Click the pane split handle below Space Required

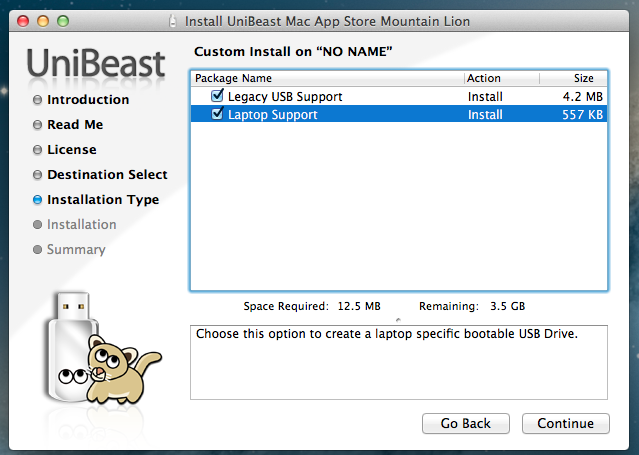pos(398,320)
